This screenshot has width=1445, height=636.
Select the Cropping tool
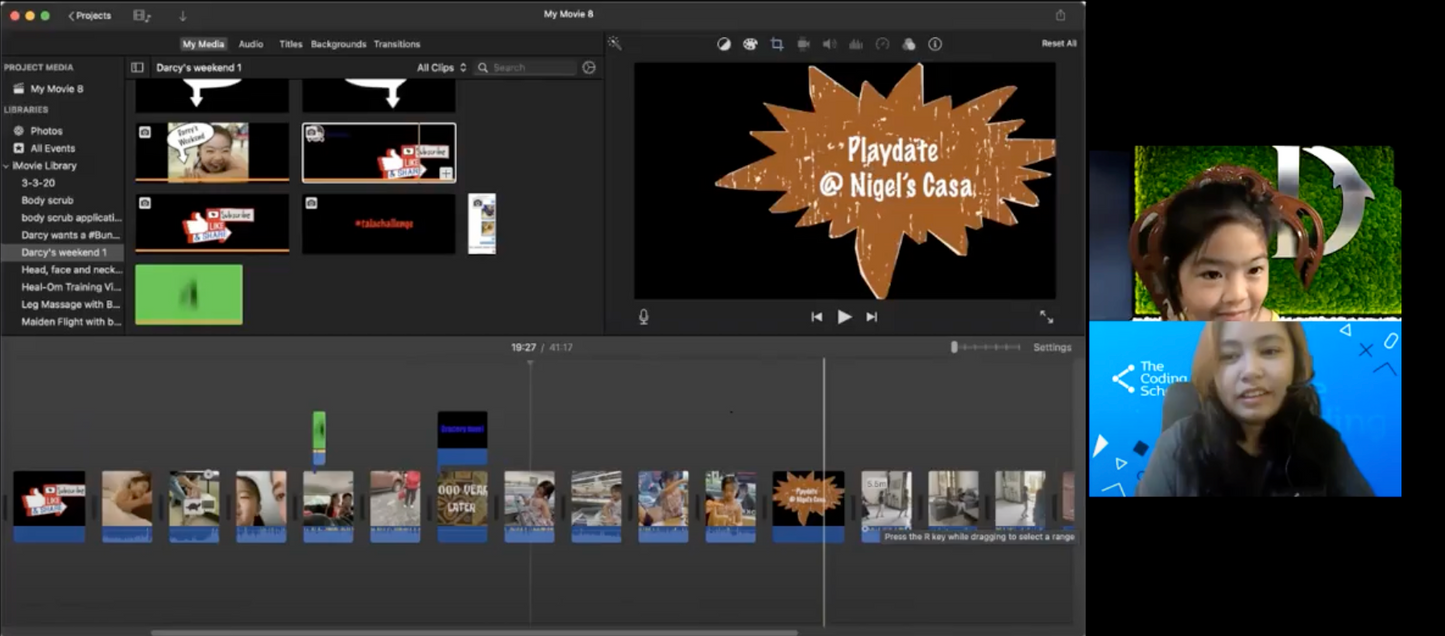coord(777,44)
